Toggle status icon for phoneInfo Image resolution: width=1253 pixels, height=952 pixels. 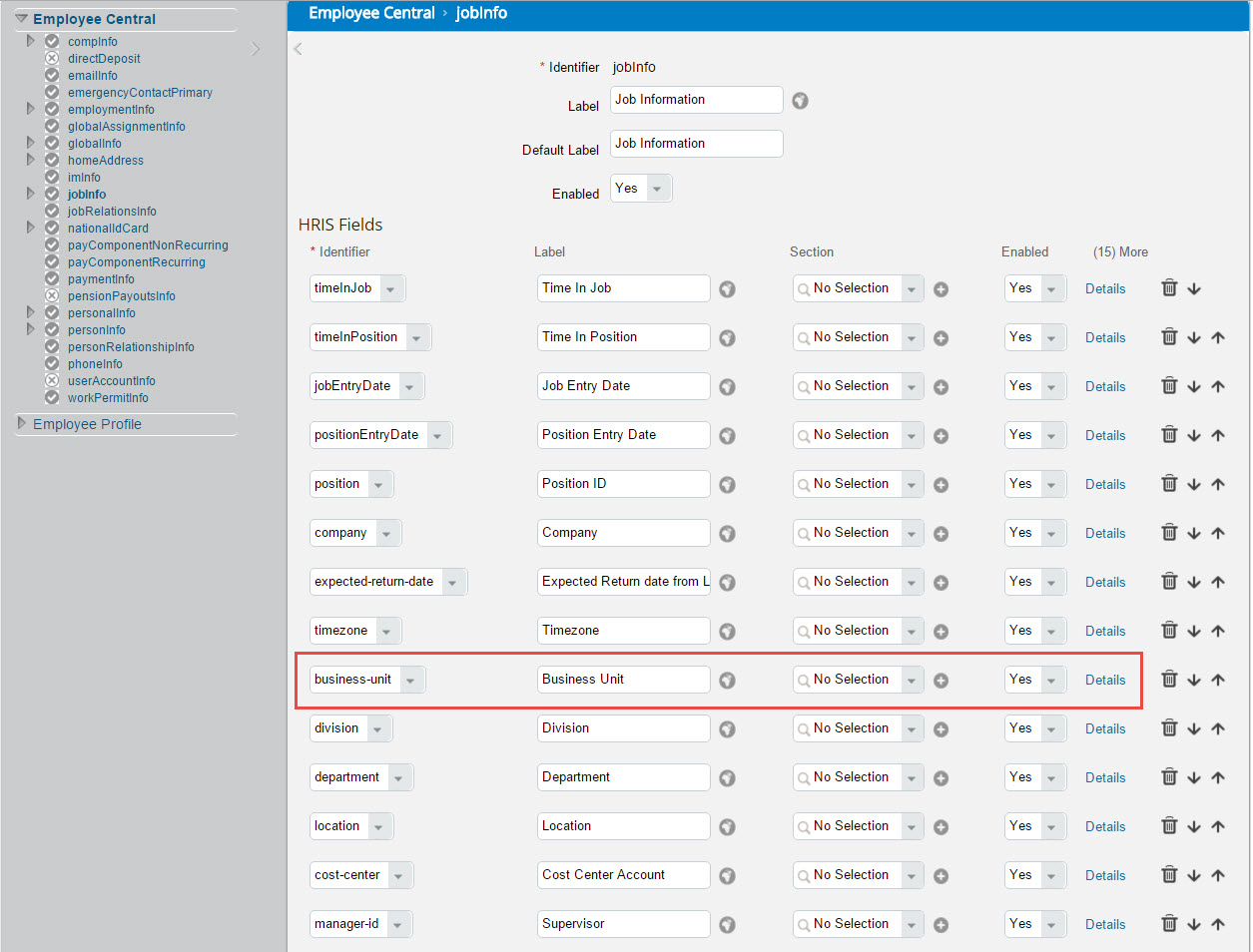pyautogui.click(x=52, y=363)
